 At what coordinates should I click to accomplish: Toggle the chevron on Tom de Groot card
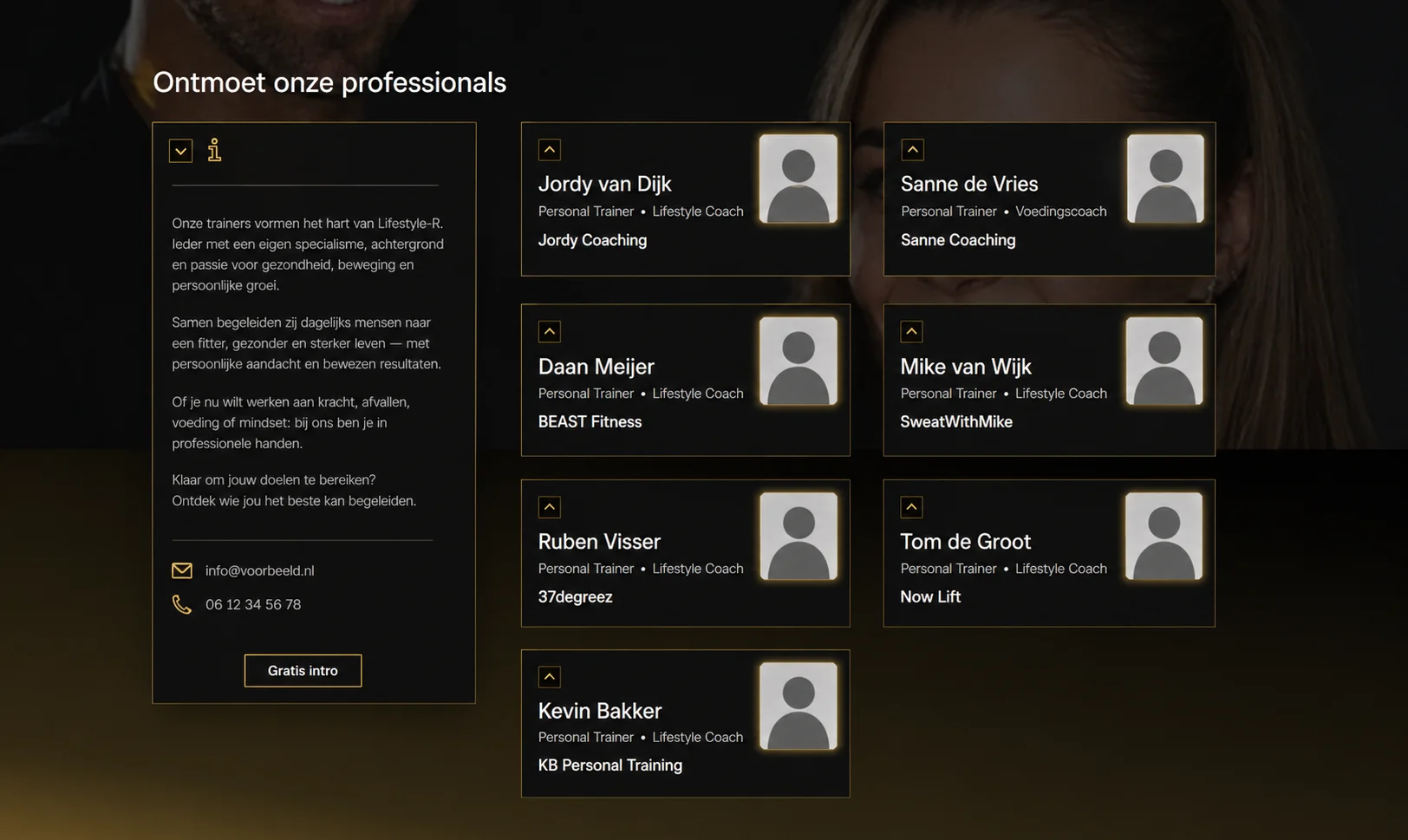911,507
